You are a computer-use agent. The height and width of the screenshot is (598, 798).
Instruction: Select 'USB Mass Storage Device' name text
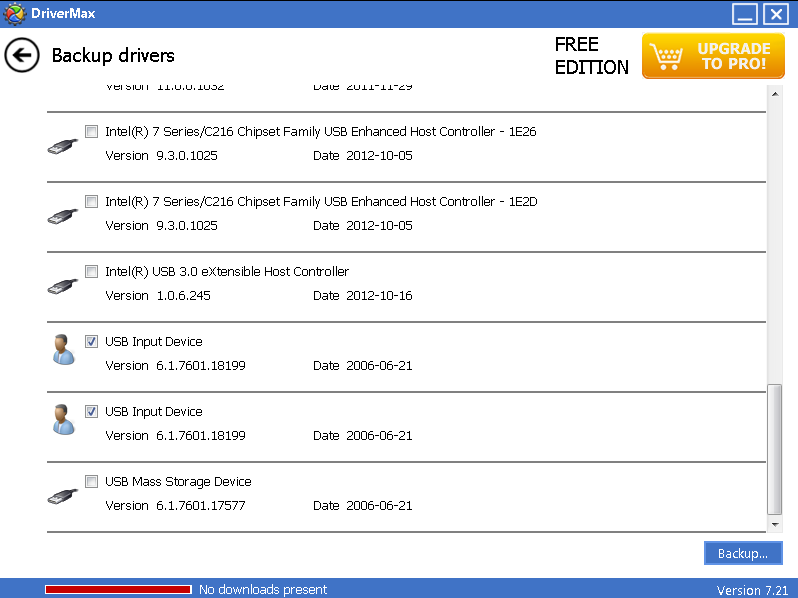point(178,481)
